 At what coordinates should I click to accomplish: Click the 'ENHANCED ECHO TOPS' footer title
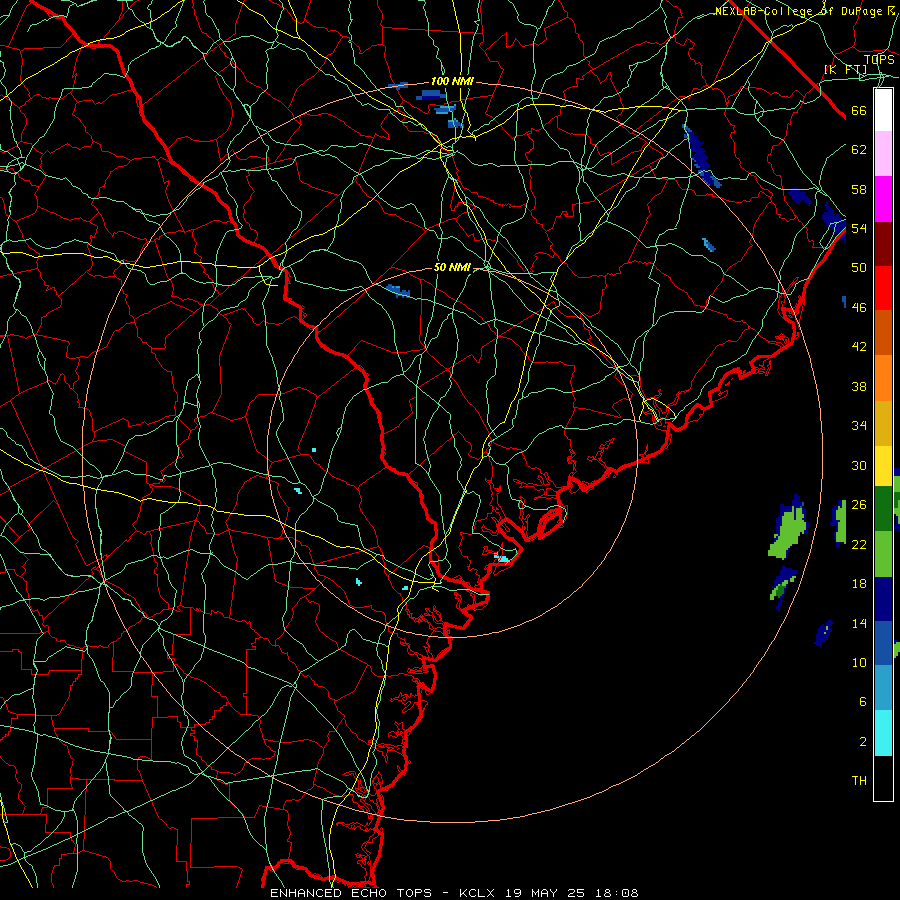click(x=351, y=893)
